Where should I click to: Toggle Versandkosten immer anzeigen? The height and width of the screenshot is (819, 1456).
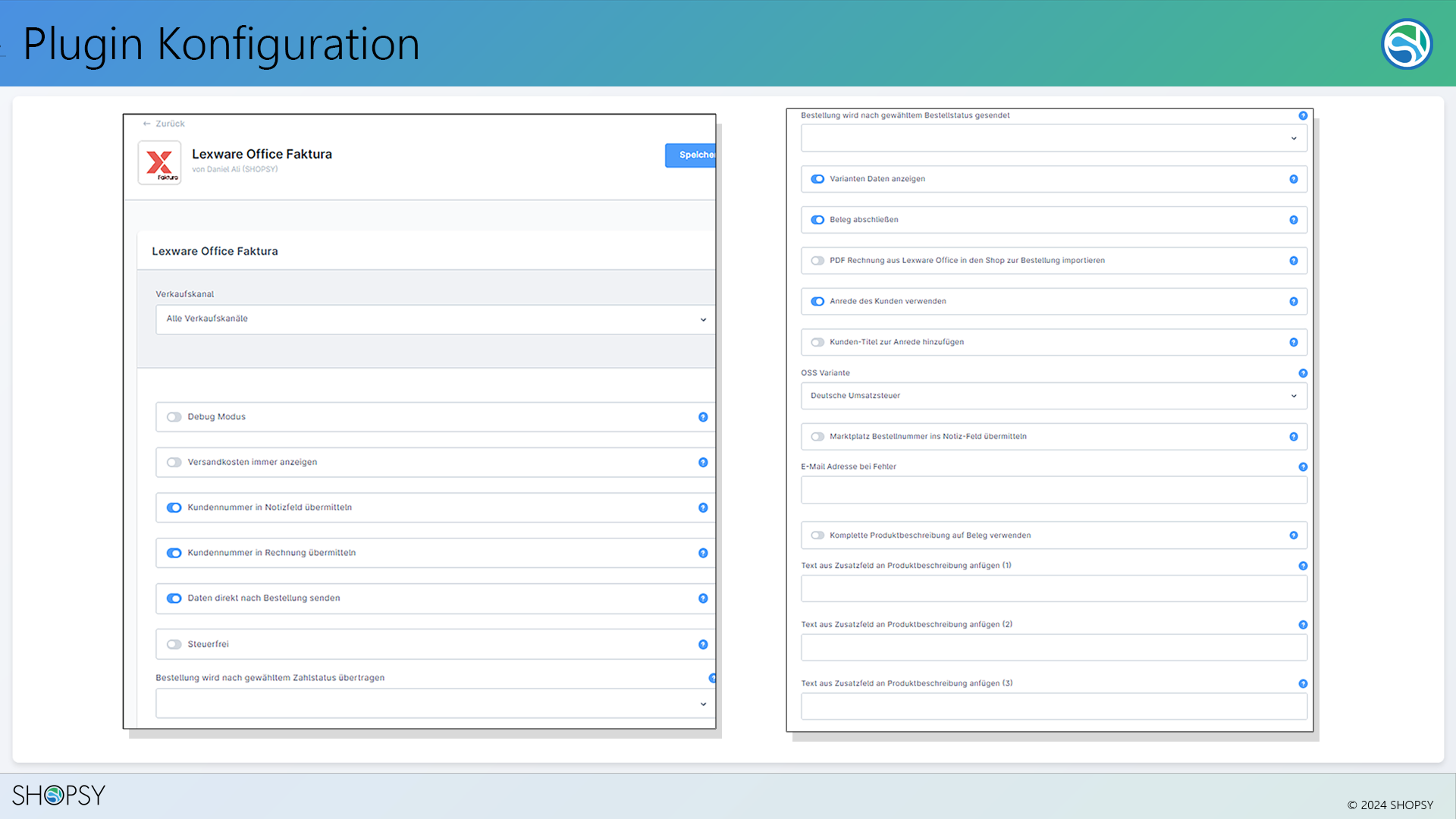click(174, 463)
